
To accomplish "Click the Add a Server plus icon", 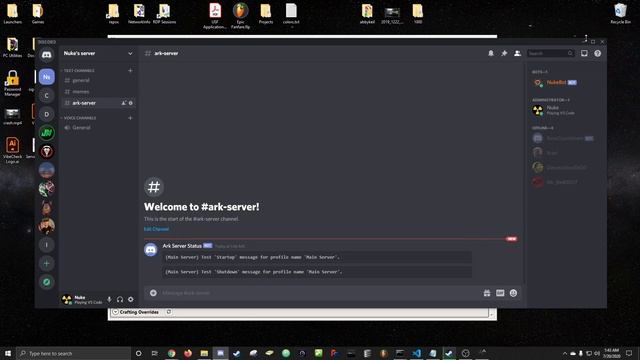I will pos(47,264).
